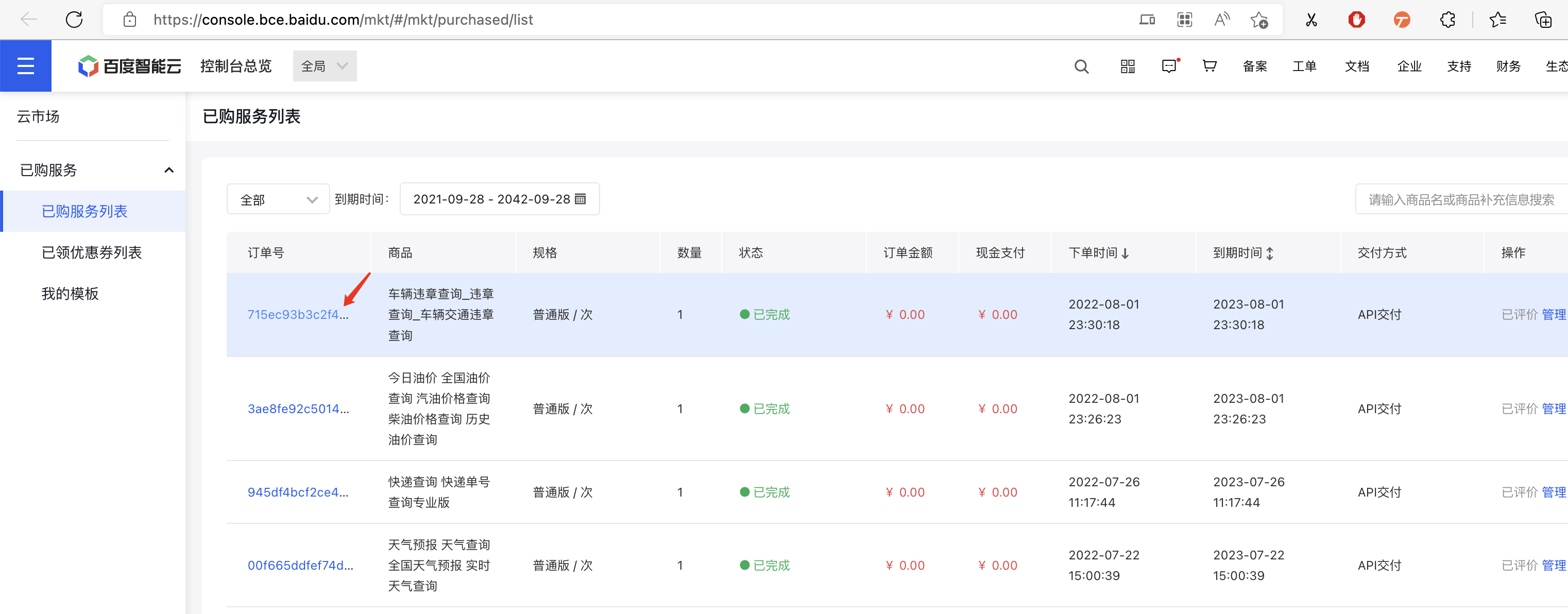Image resolution: width=1568 pixels, height=614 pixels.
Task: Open the product grid icon in header
Action: click(1127, 66)
